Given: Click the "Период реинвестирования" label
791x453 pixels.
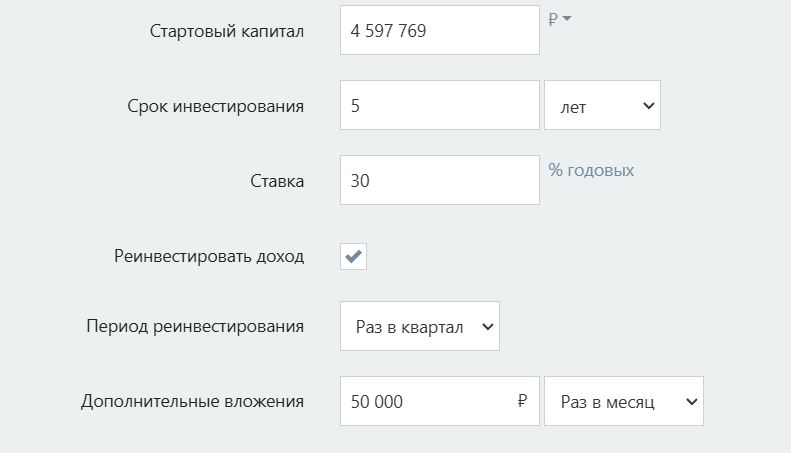Looking at the screenshot, I should 195,326.
